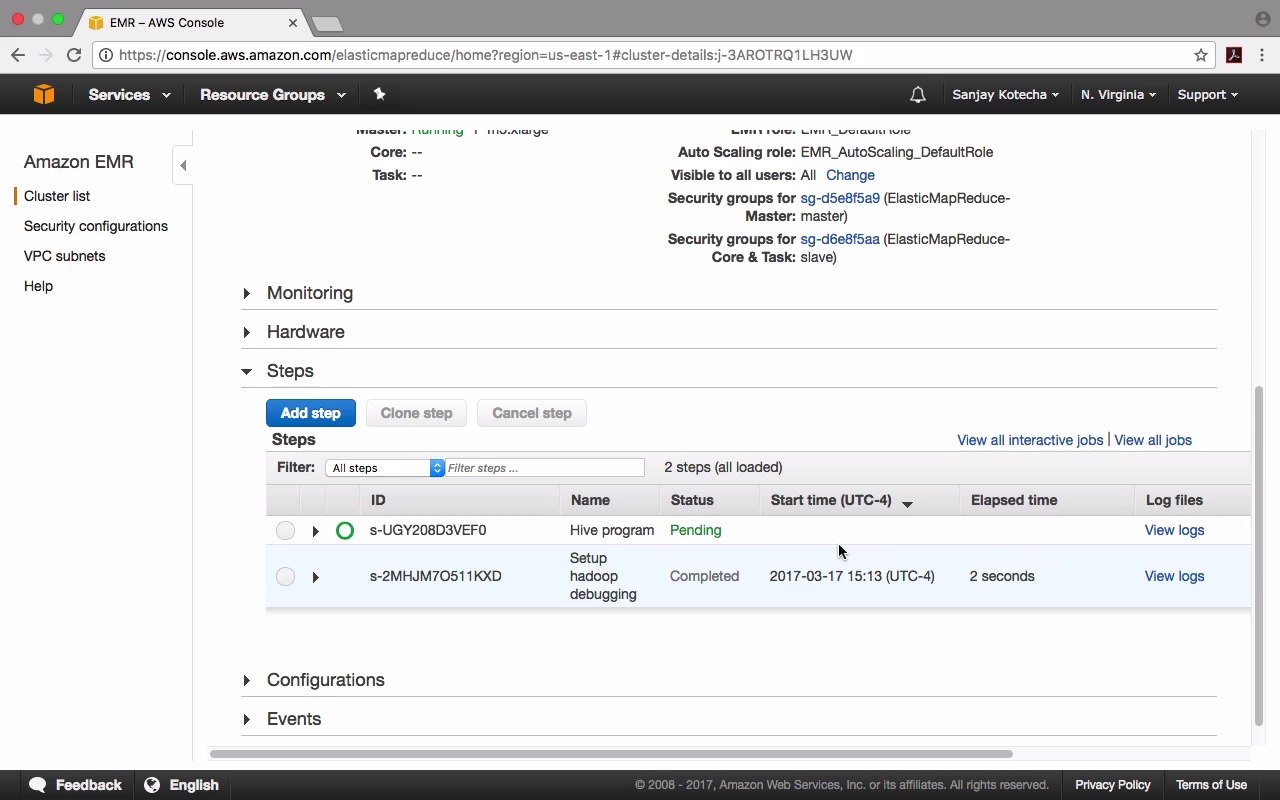Click the green pending status circle icon
Image resolution: width=1280 pixels, height=800 pixels.
point(345,531)
